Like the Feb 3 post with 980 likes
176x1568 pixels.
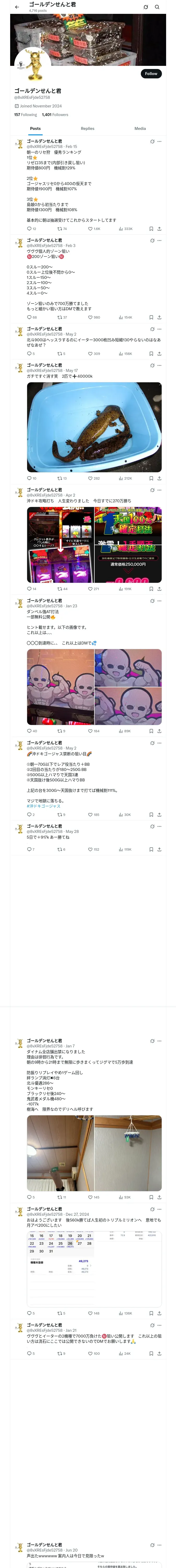(90, 317)
